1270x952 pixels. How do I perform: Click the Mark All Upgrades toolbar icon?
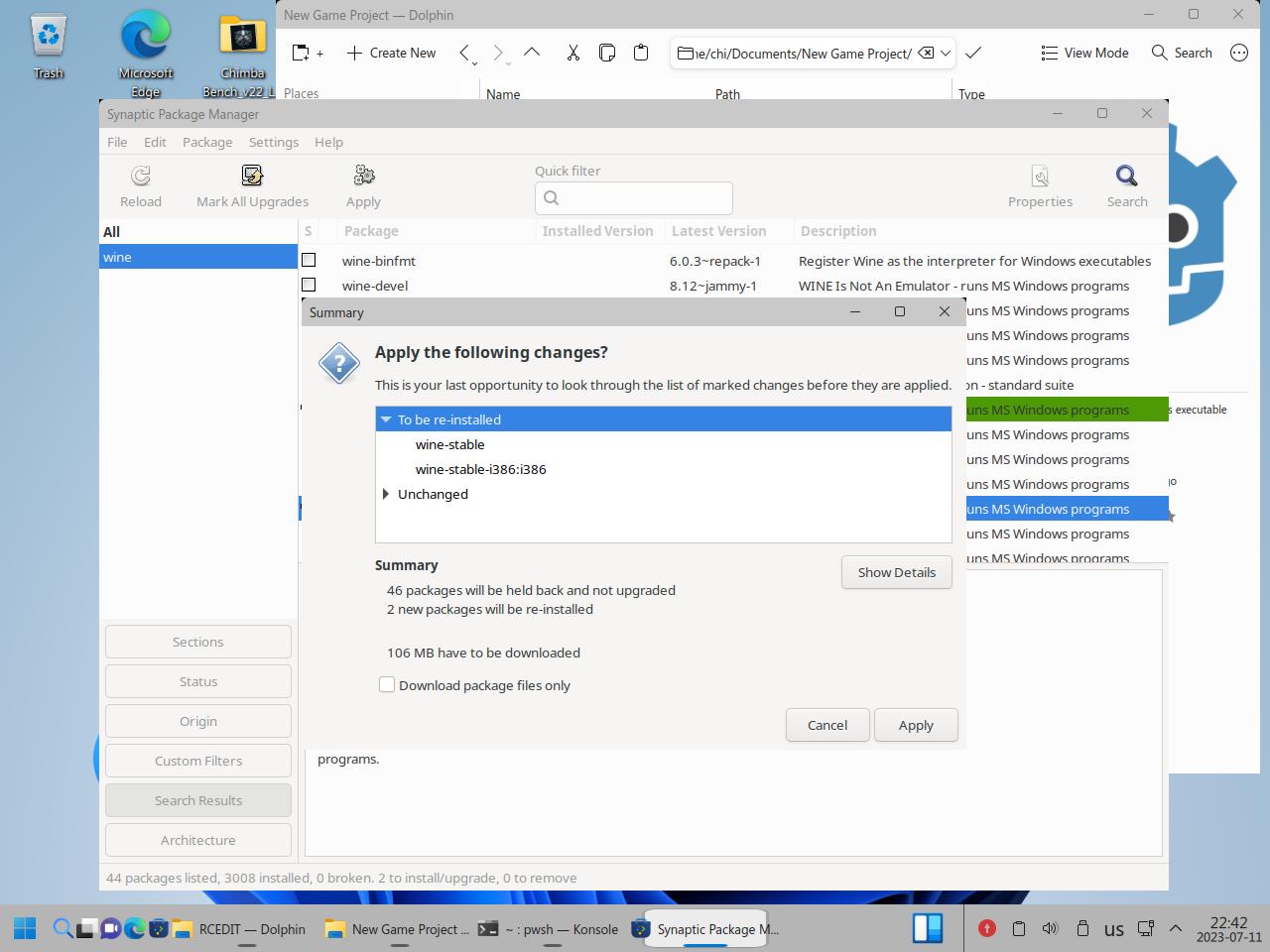pos(252,177)
